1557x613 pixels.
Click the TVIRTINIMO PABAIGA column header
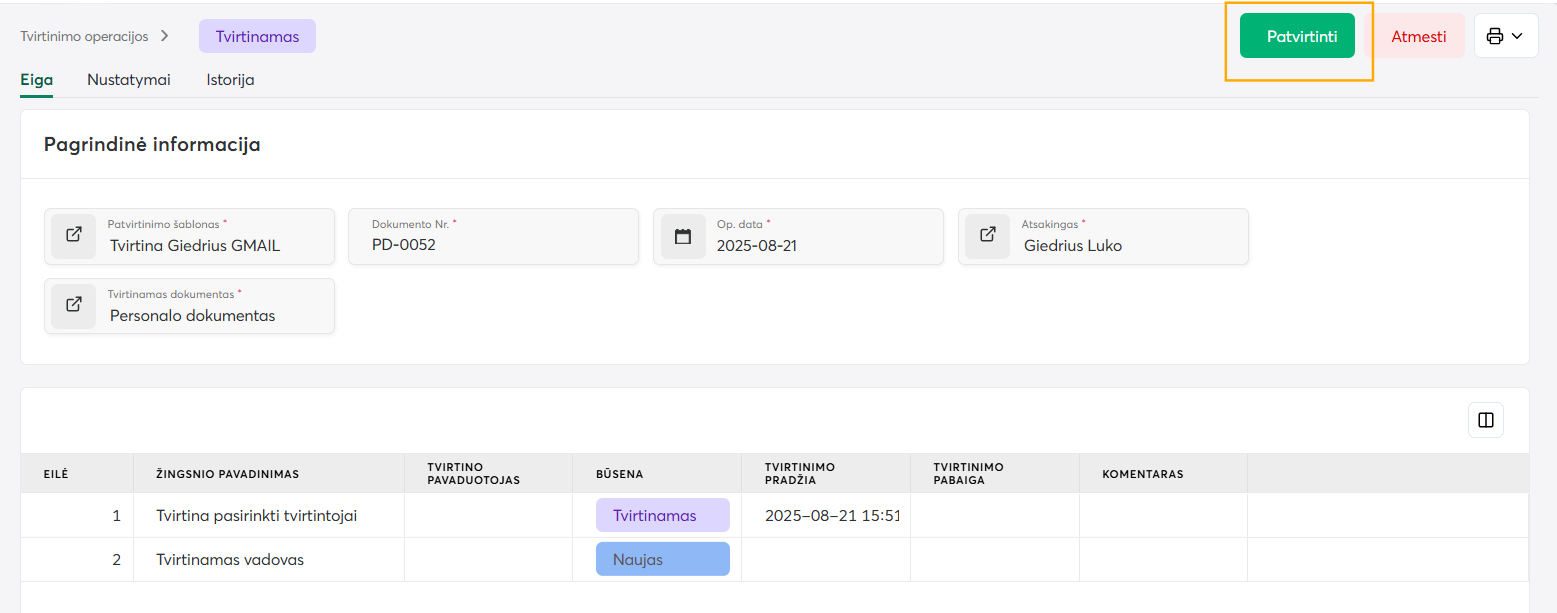point(995,474)
